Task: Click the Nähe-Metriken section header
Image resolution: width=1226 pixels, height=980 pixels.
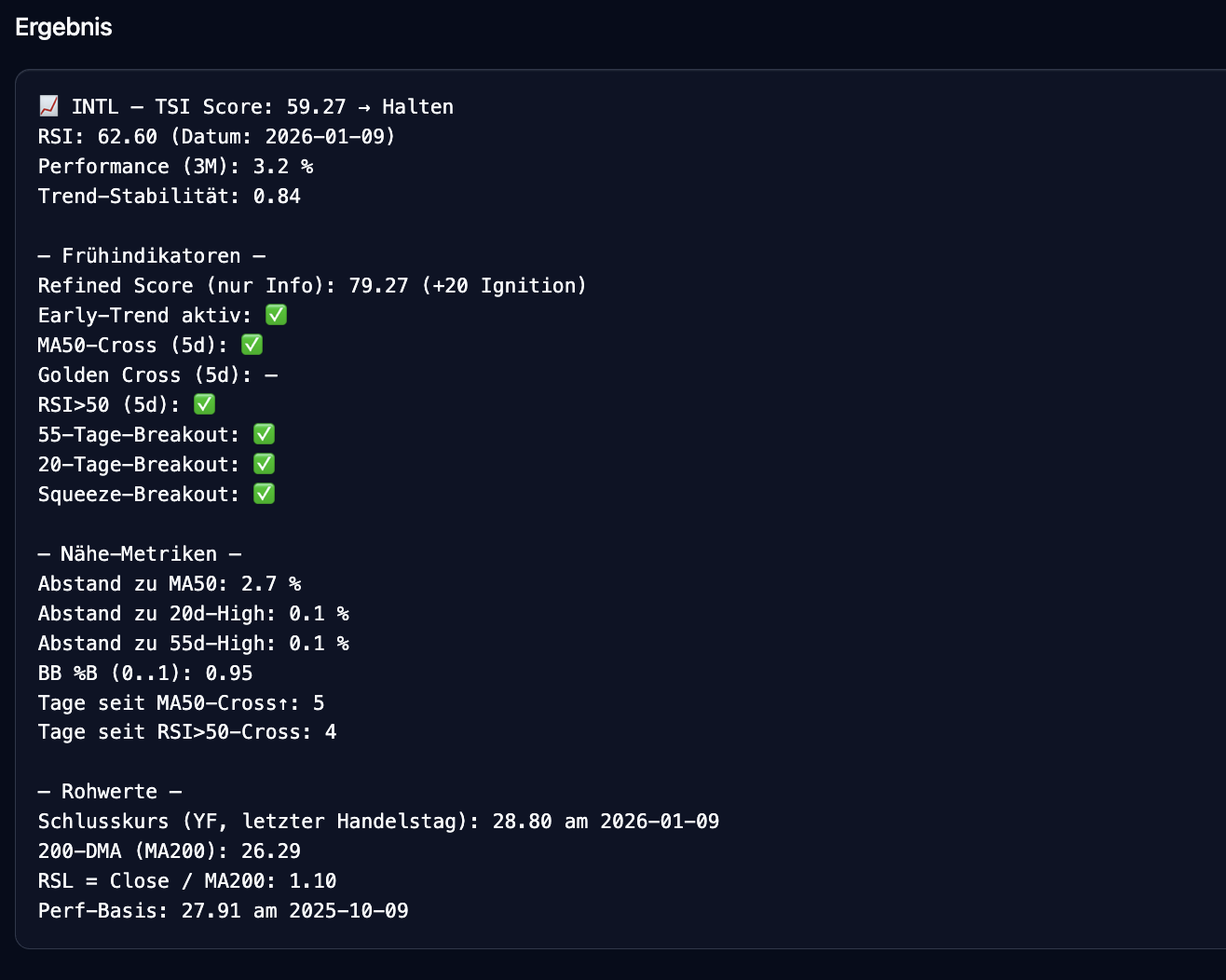Action: pos(139,553)
